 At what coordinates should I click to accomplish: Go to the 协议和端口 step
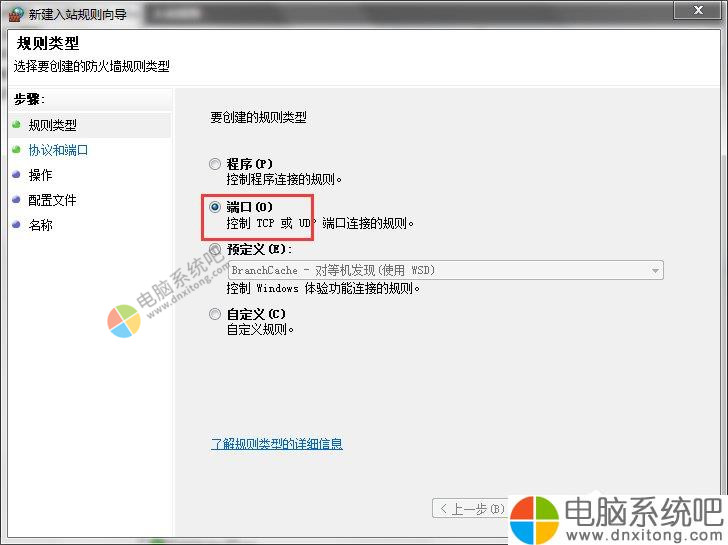point(58,150)
